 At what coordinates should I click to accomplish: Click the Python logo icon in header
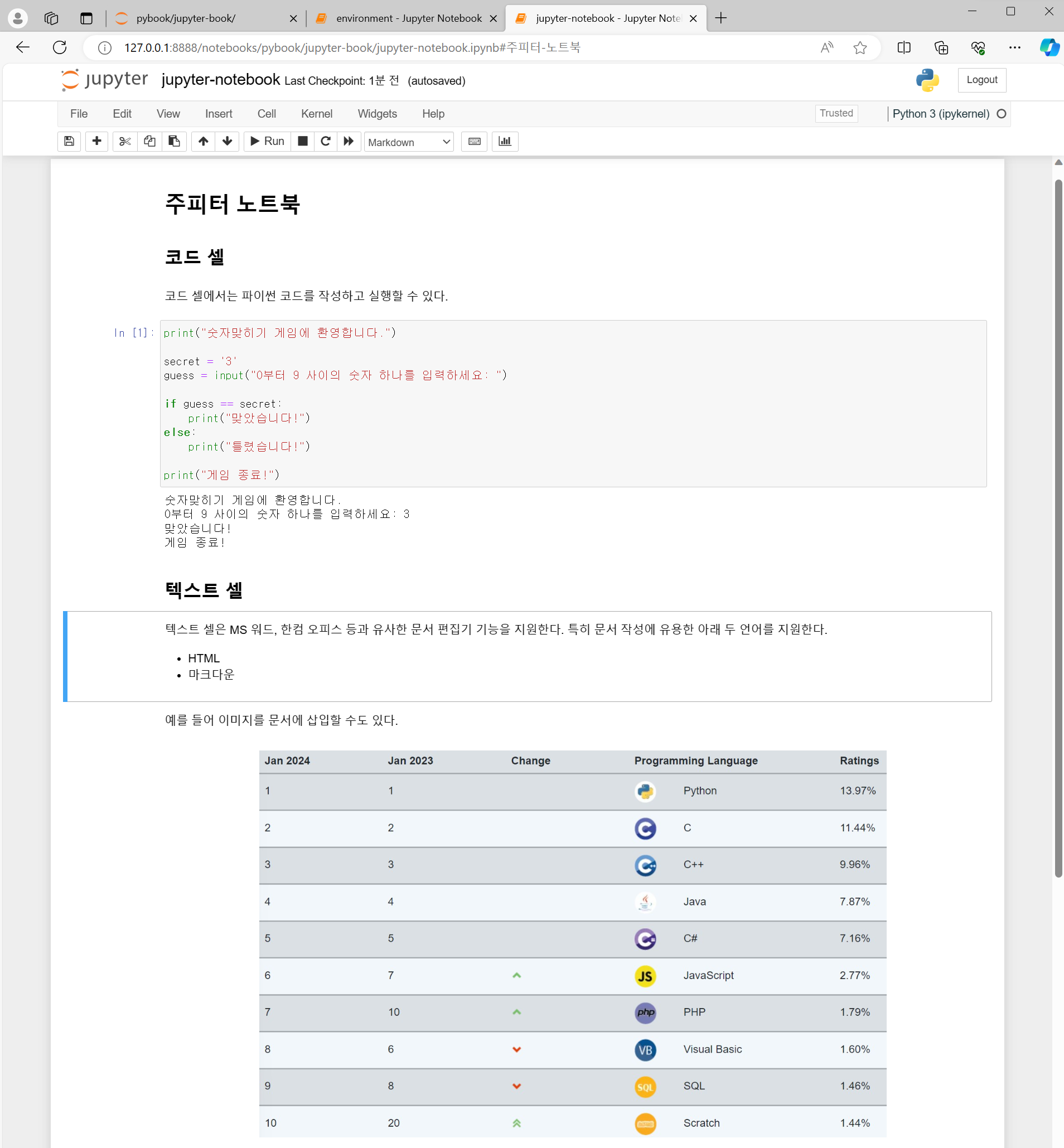927,80
